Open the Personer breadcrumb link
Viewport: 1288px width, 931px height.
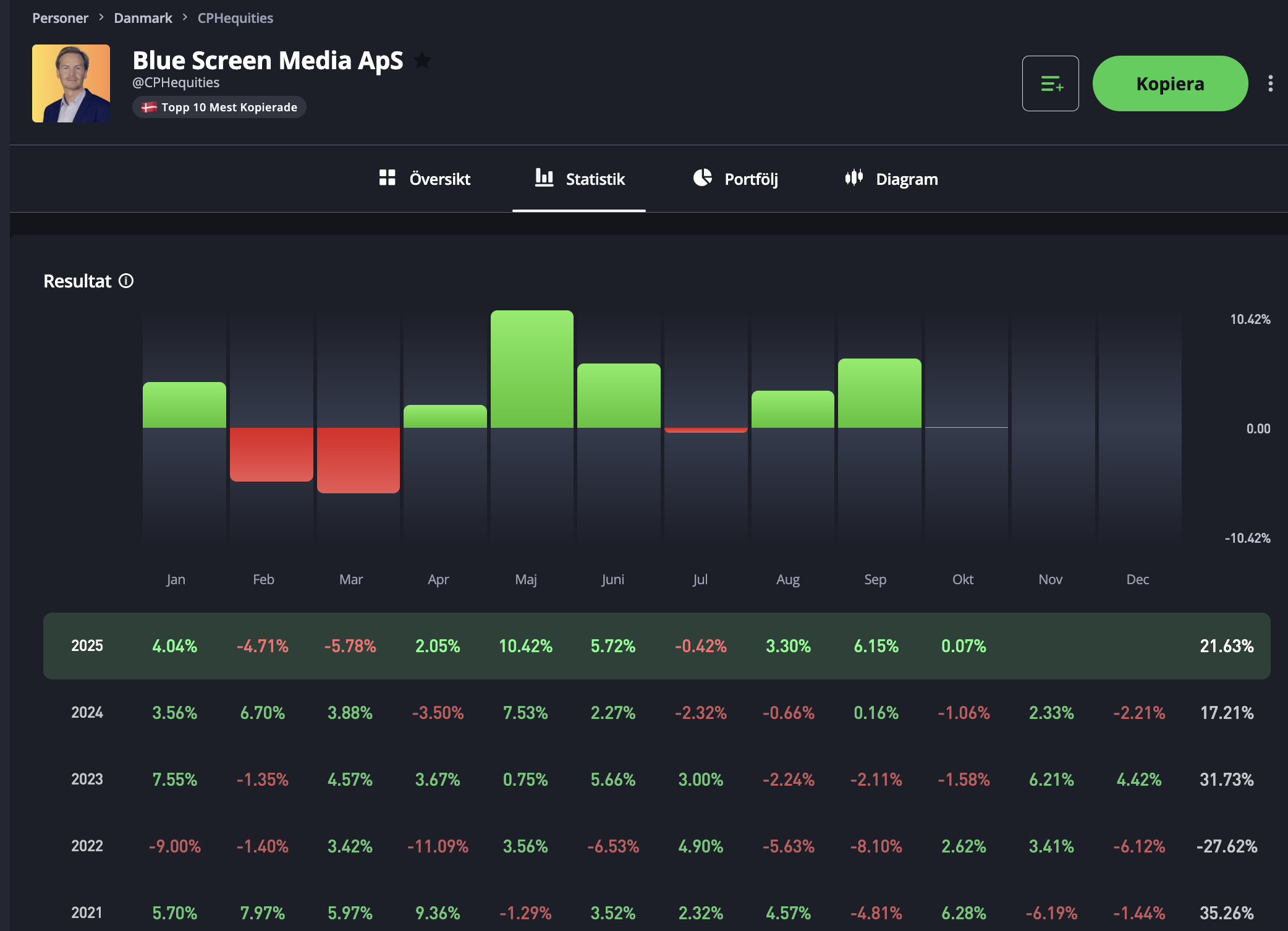click(60, 18)
